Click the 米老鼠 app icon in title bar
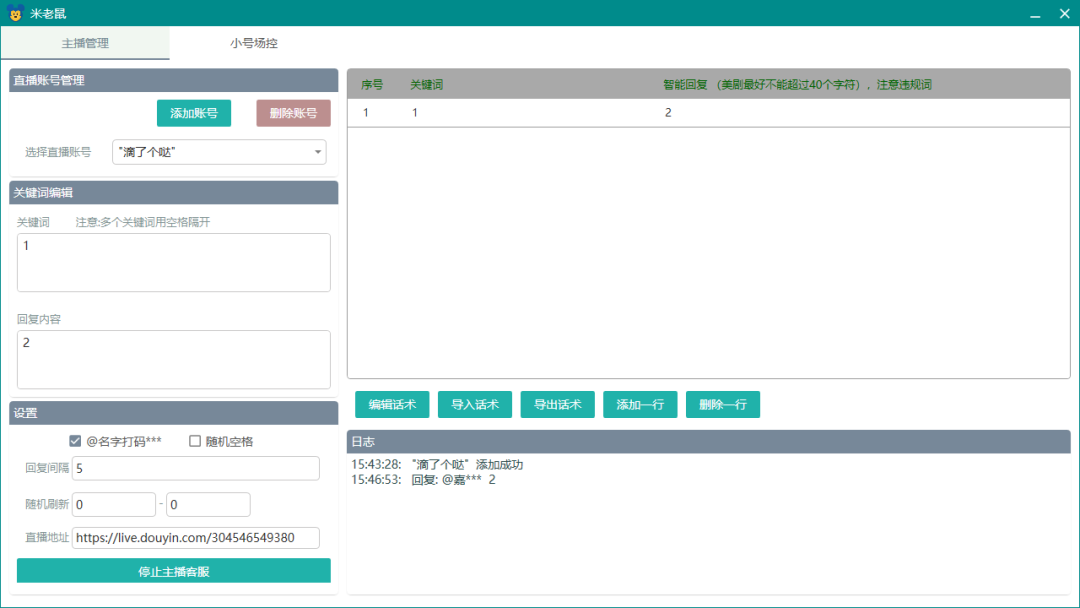Screen dimensions: 1080x608 tap(15, 14)
